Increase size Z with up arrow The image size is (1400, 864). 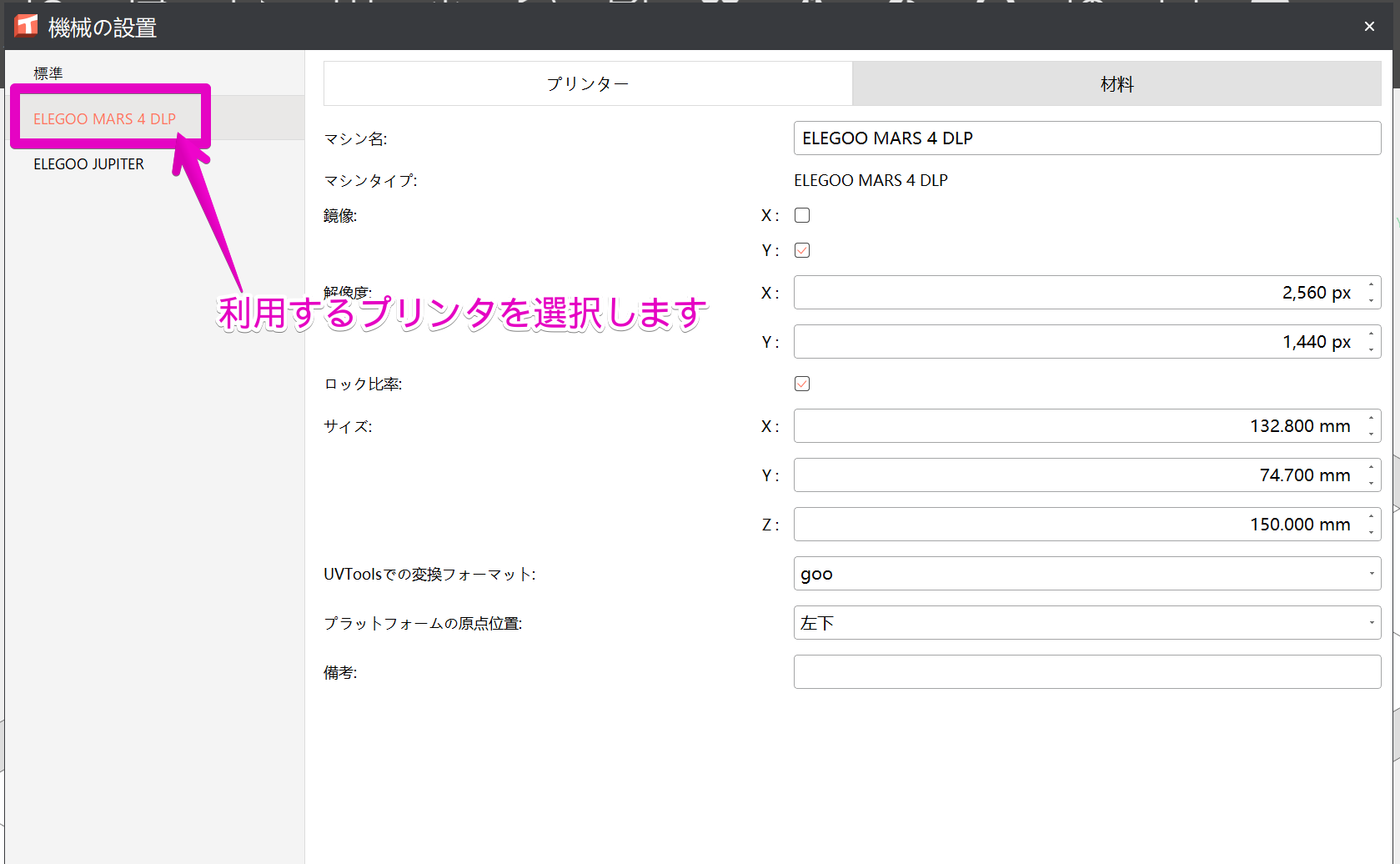pyautogui.click(x=1371, y=517)
